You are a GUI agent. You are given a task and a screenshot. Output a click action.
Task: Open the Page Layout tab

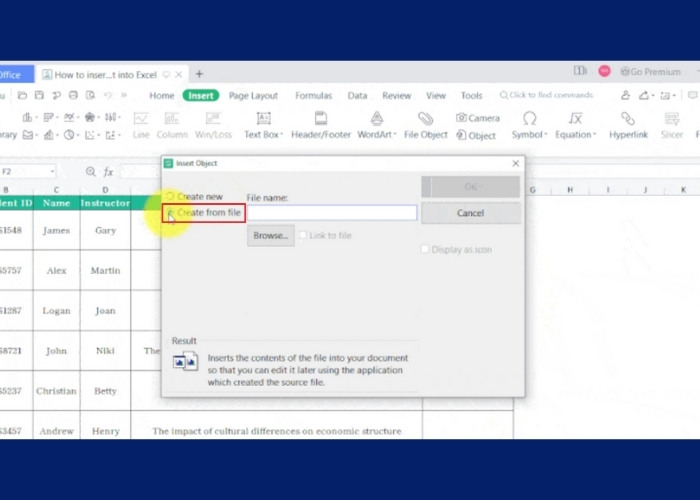(x=253, y=96)
